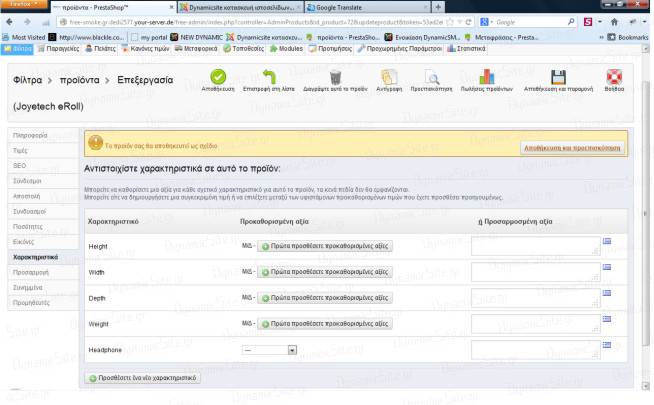
Task: Add predefined values for Depth
Action: 324,298
